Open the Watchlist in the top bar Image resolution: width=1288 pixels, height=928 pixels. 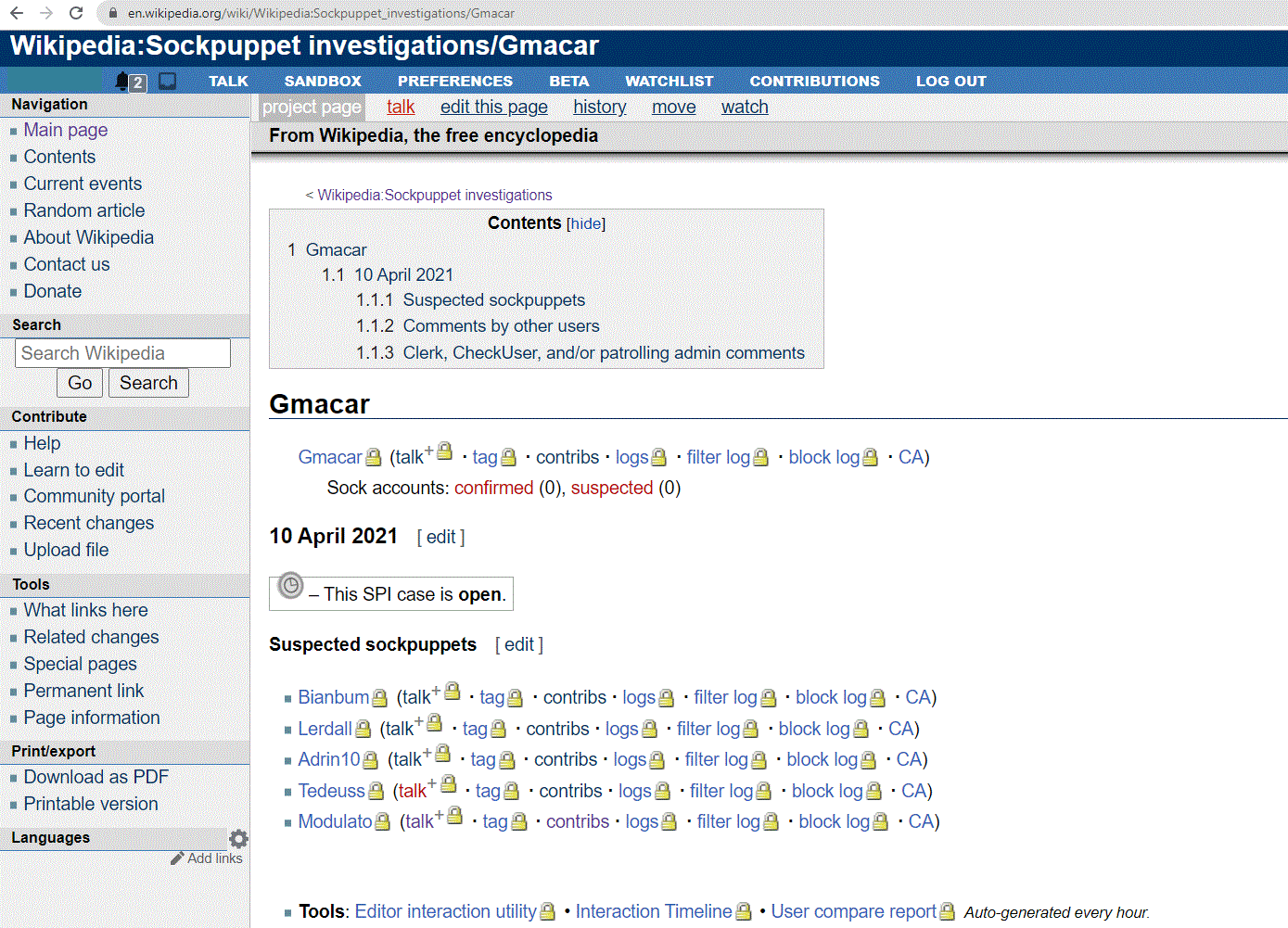click(x=670, y=81)
